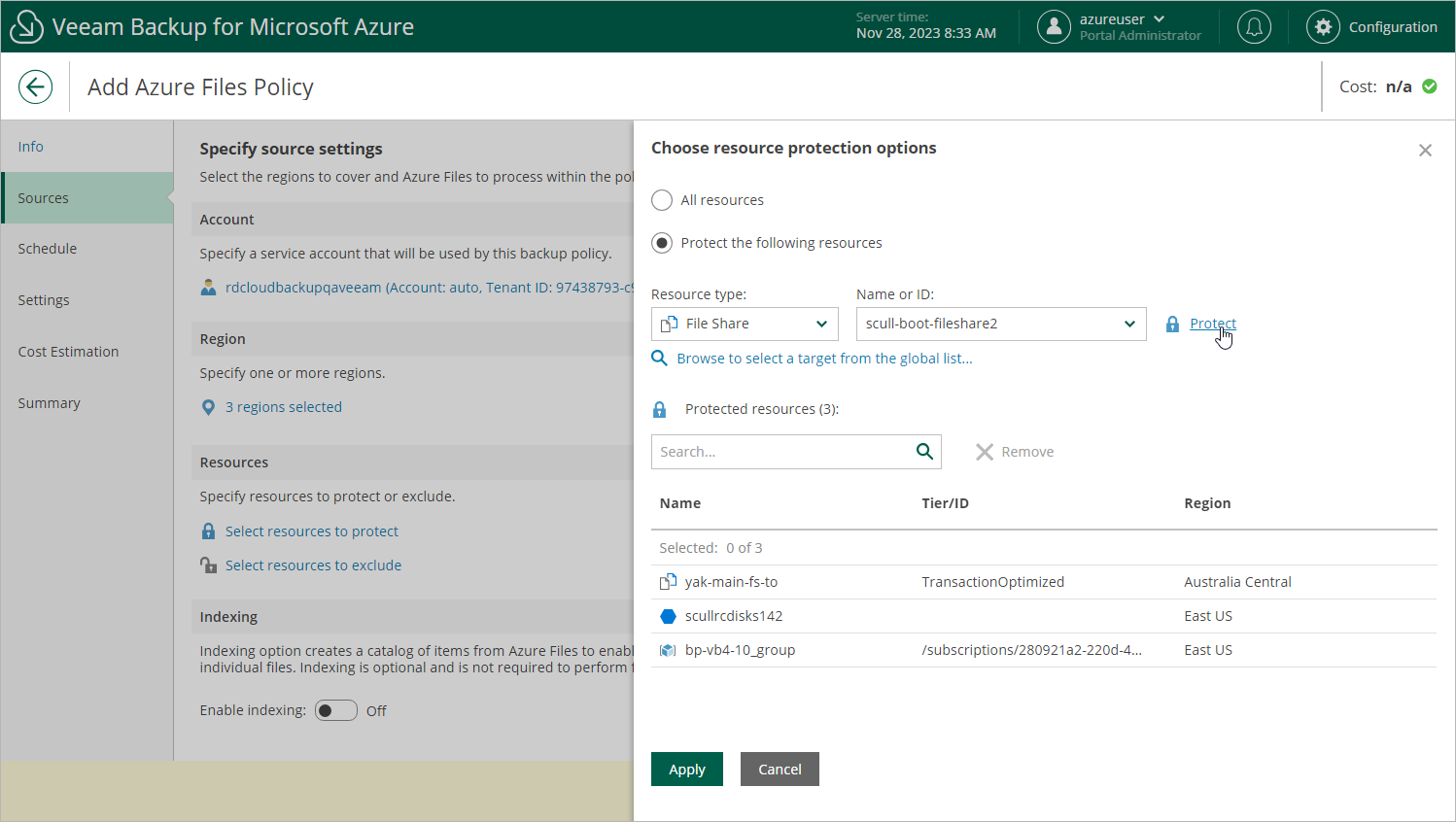Click the lock icon beside Protected resources
Viewport: 1456px width, 822px height.
660,409
